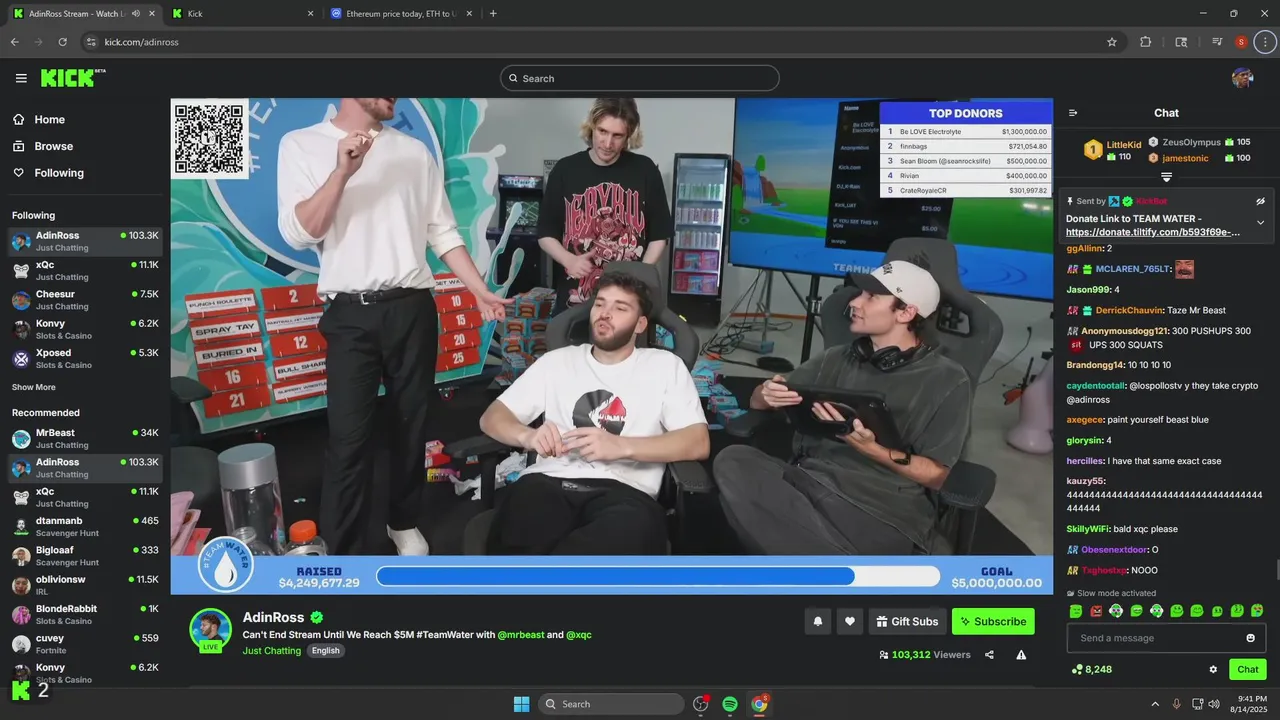Click the Just Chatting category link

click(272, 650)
